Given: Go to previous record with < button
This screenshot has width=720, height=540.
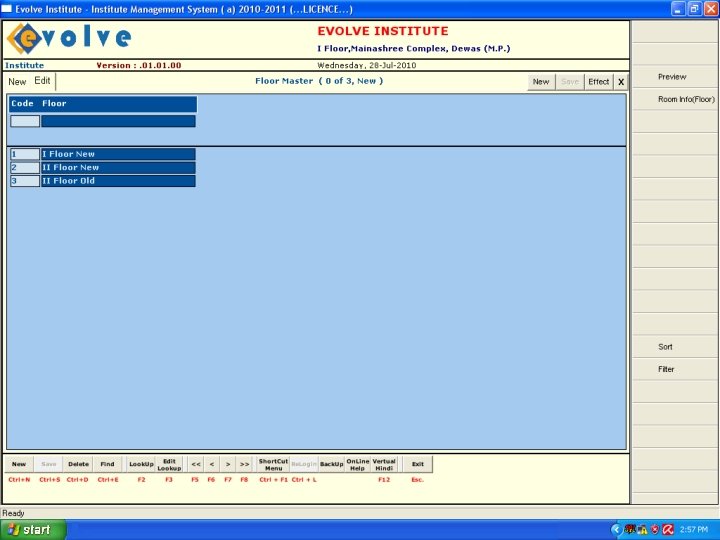Looking at the screenshot, I should (212, 464).
